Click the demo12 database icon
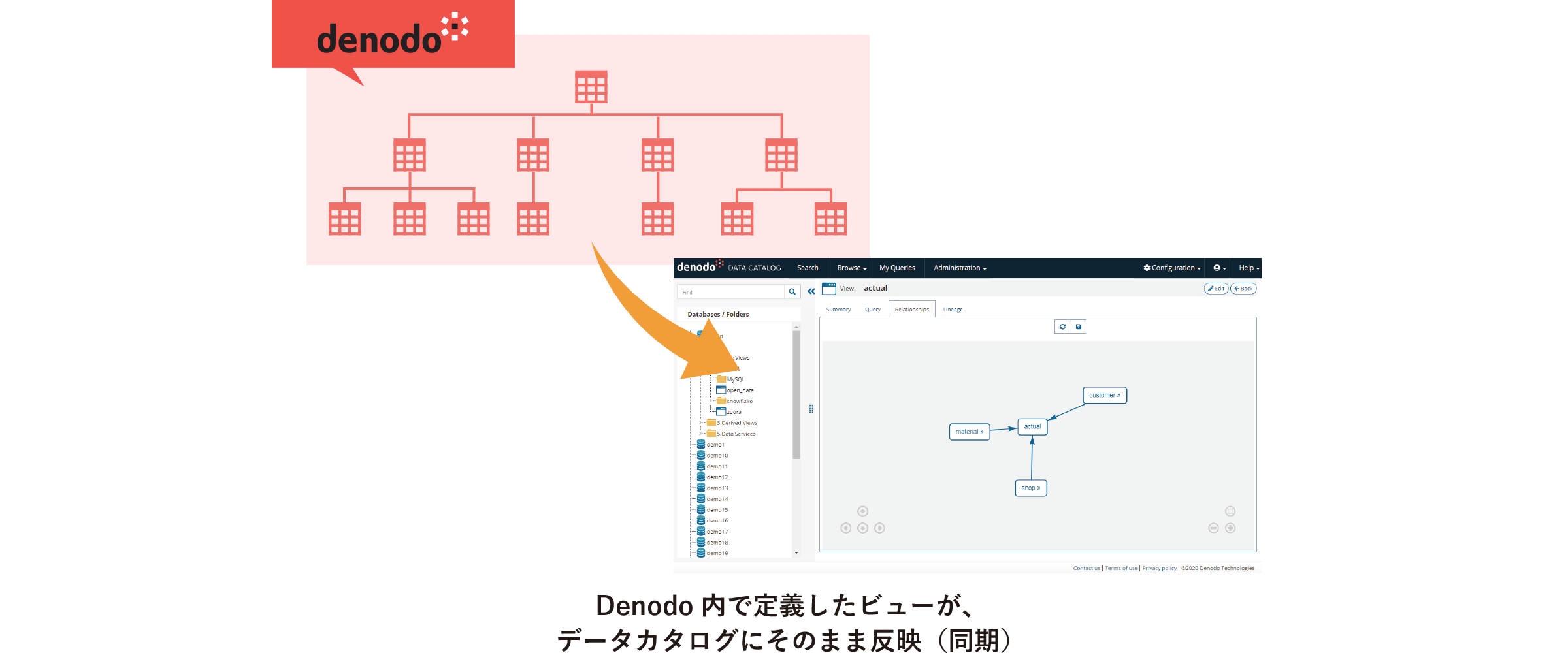Screen dimensions: 1568x653 pyautogui.click(x=701, y=477)
